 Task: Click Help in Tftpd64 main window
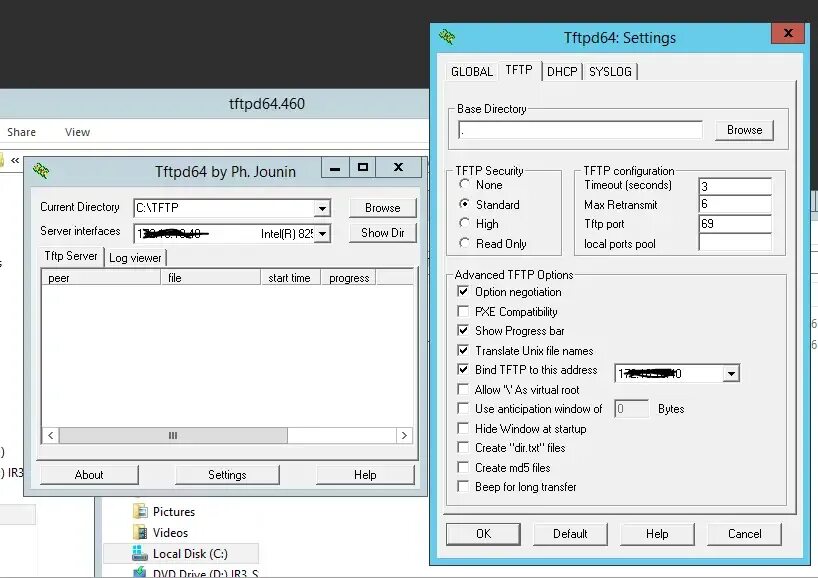coord(365,475)
